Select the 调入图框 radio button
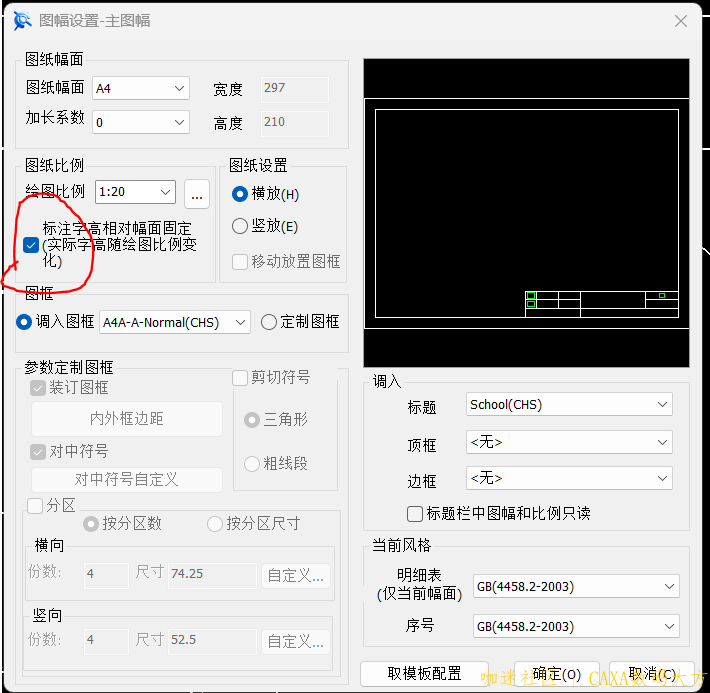This screenshot has height=693, width=710. (24, 322)
